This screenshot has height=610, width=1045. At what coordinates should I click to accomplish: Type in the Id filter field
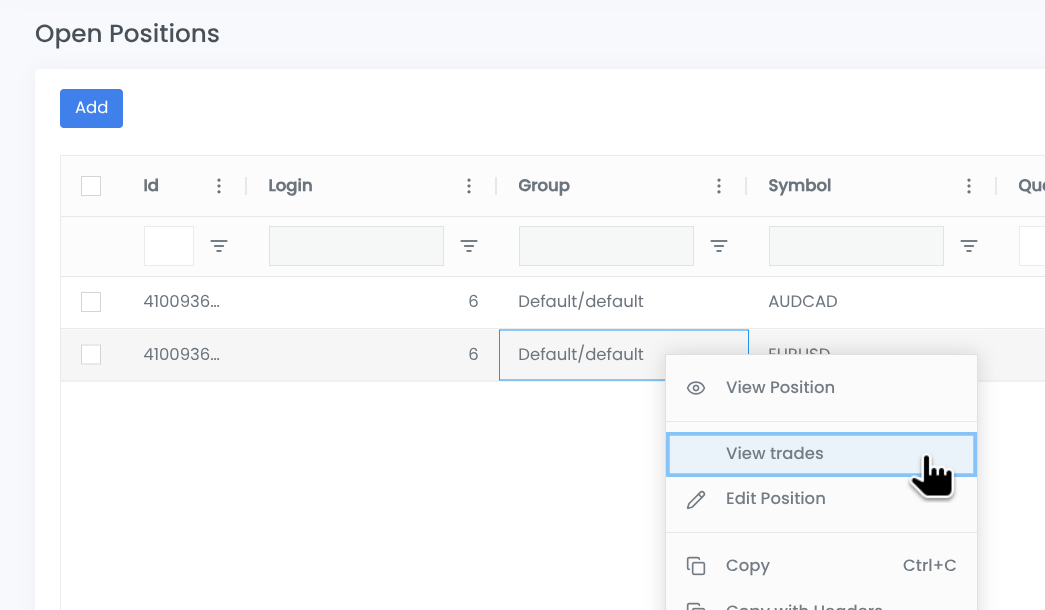(x=169, y=246)
